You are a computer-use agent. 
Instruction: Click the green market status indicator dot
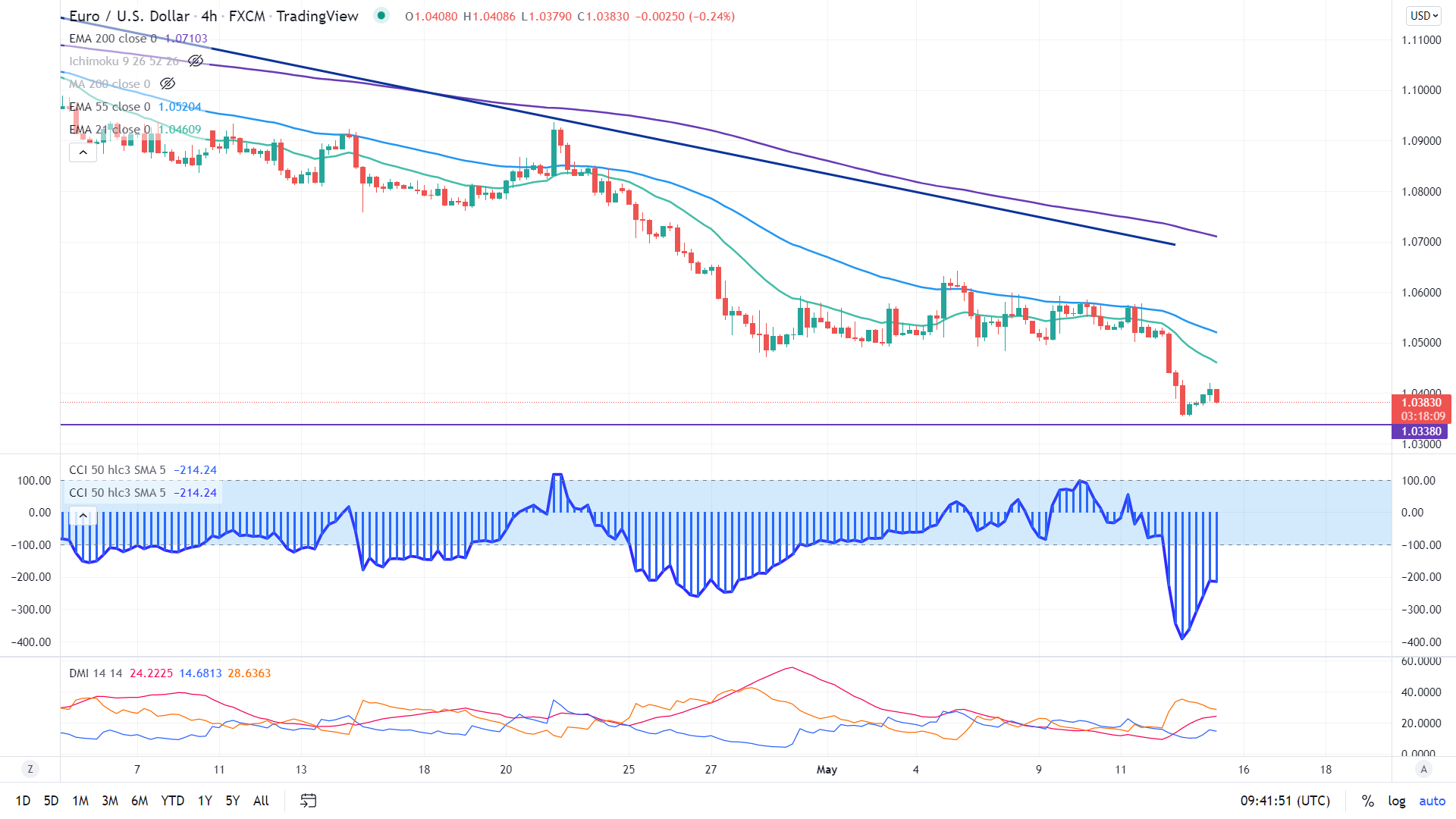tap(381, 15)
